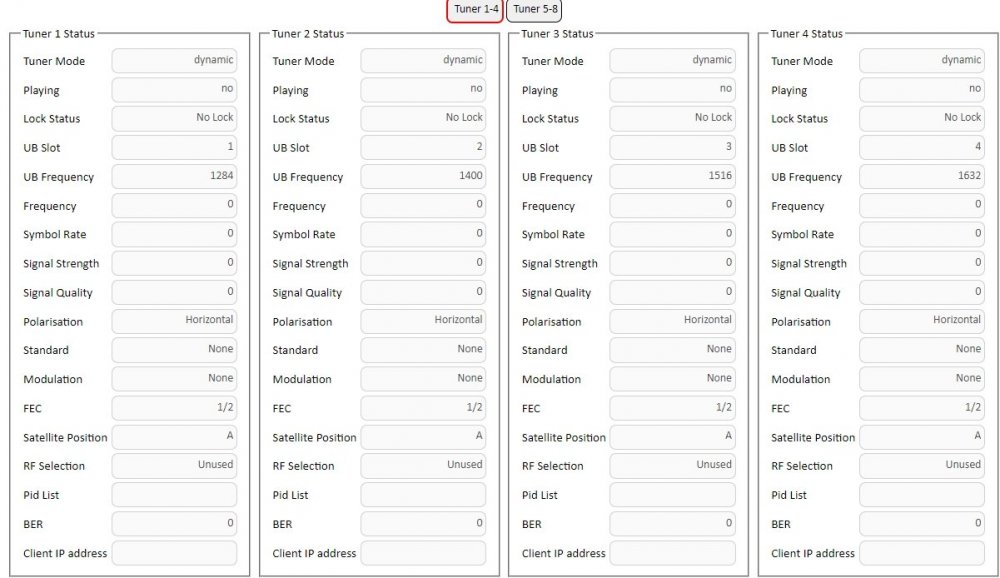The width and height of the screenshot is (1000, 578).
Task: Click Tuner 3 Satellite Position field
Action: pyautogui.click(x=673, y=437)
